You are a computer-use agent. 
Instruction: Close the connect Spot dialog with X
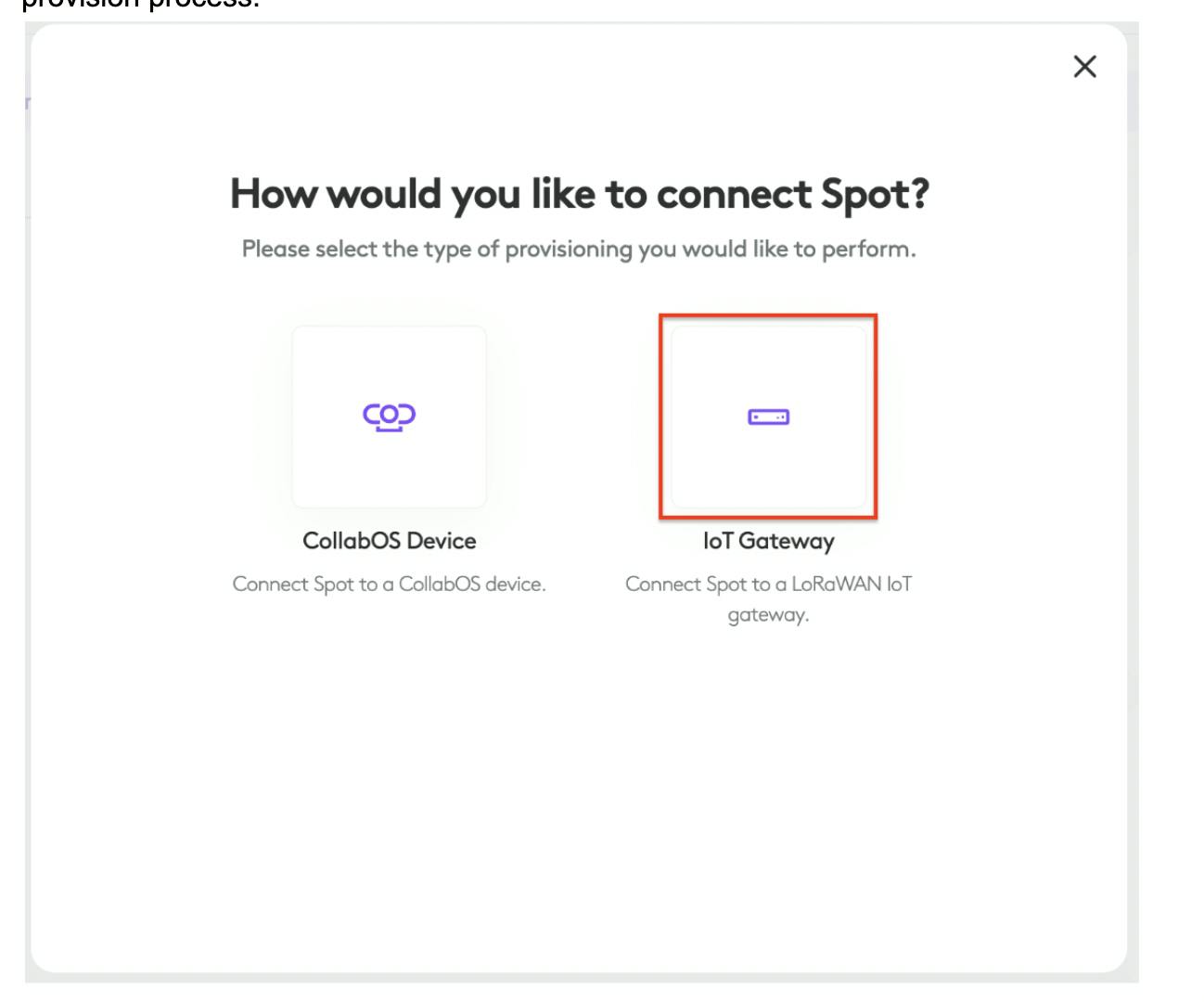1084,67
